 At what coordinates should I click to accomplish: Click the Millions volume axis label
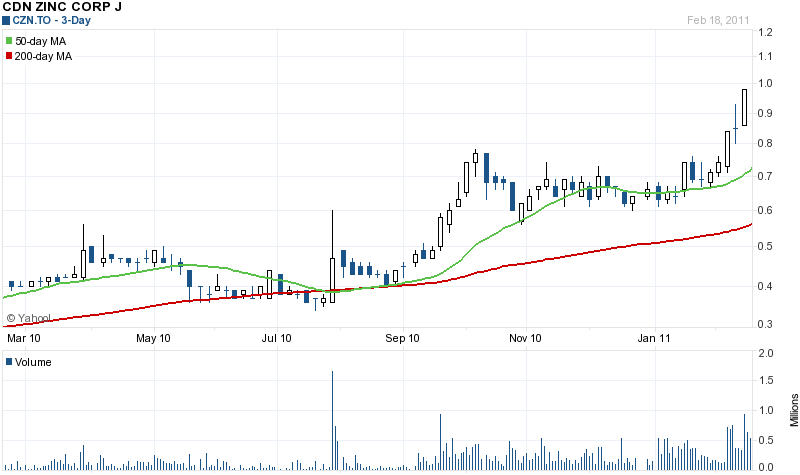(x=794, y=410)
